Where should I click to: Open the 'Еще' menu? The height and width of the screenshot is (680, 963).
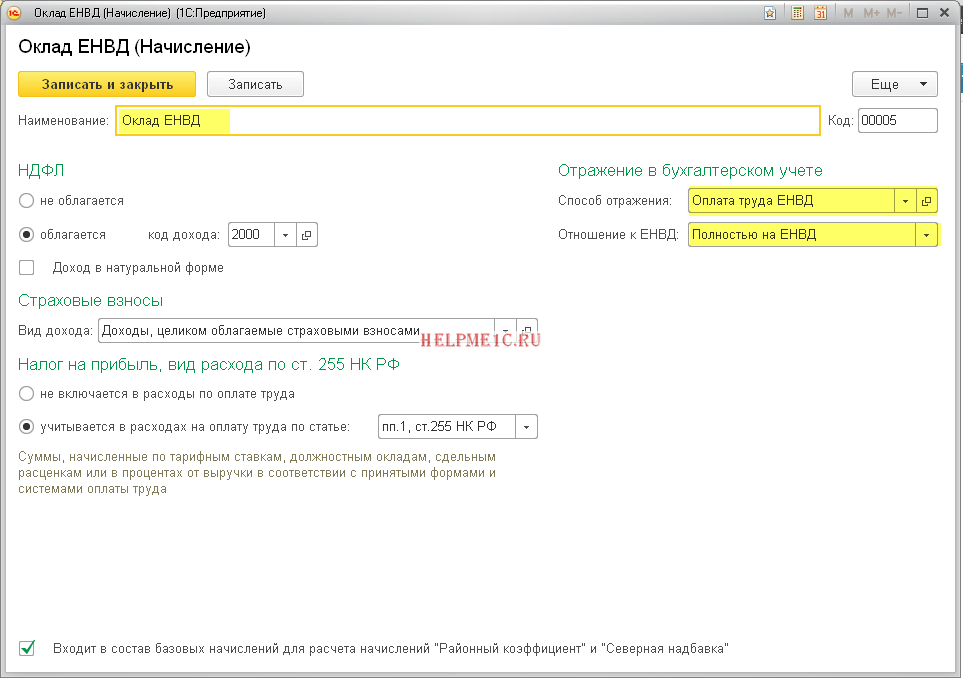click(x=894, y=85)
